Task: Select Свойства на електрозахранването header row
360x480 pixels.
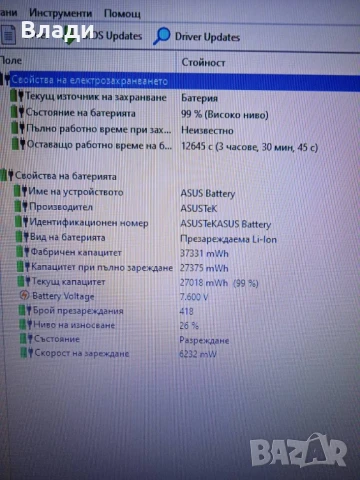Action: coord(180,81)
